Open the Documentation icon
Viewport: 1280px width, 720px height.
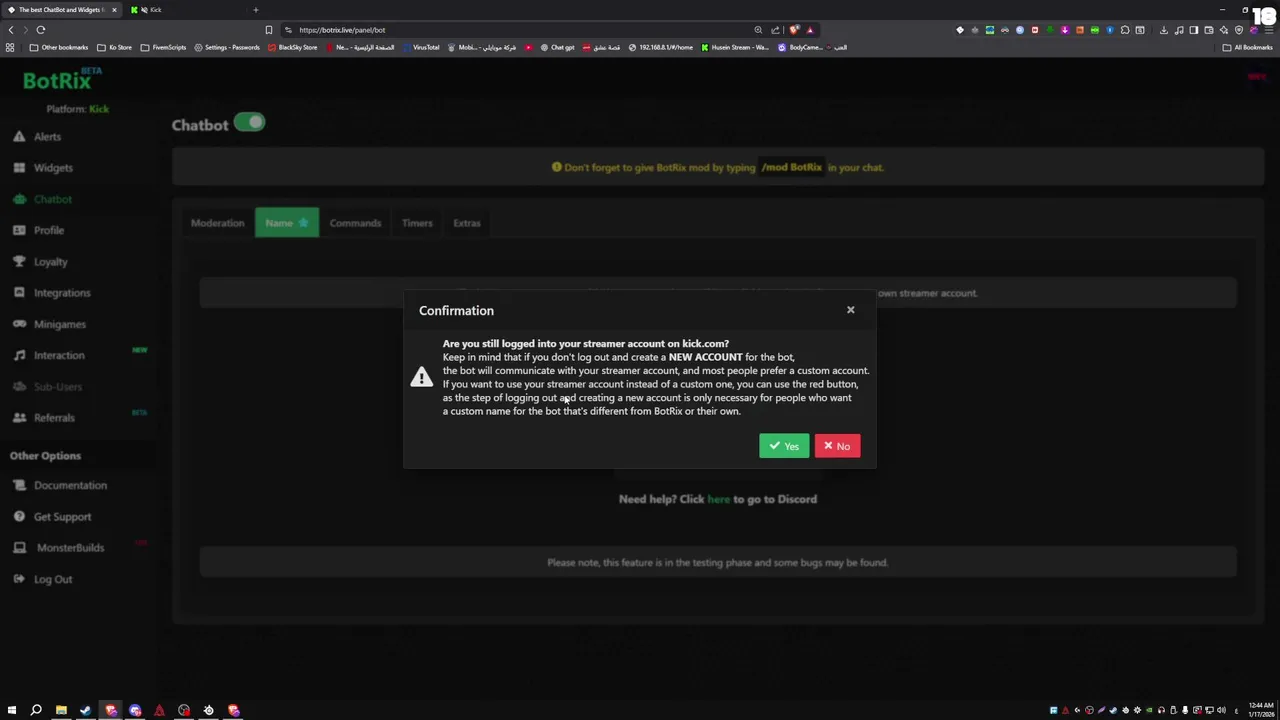(x=19, y=485)
